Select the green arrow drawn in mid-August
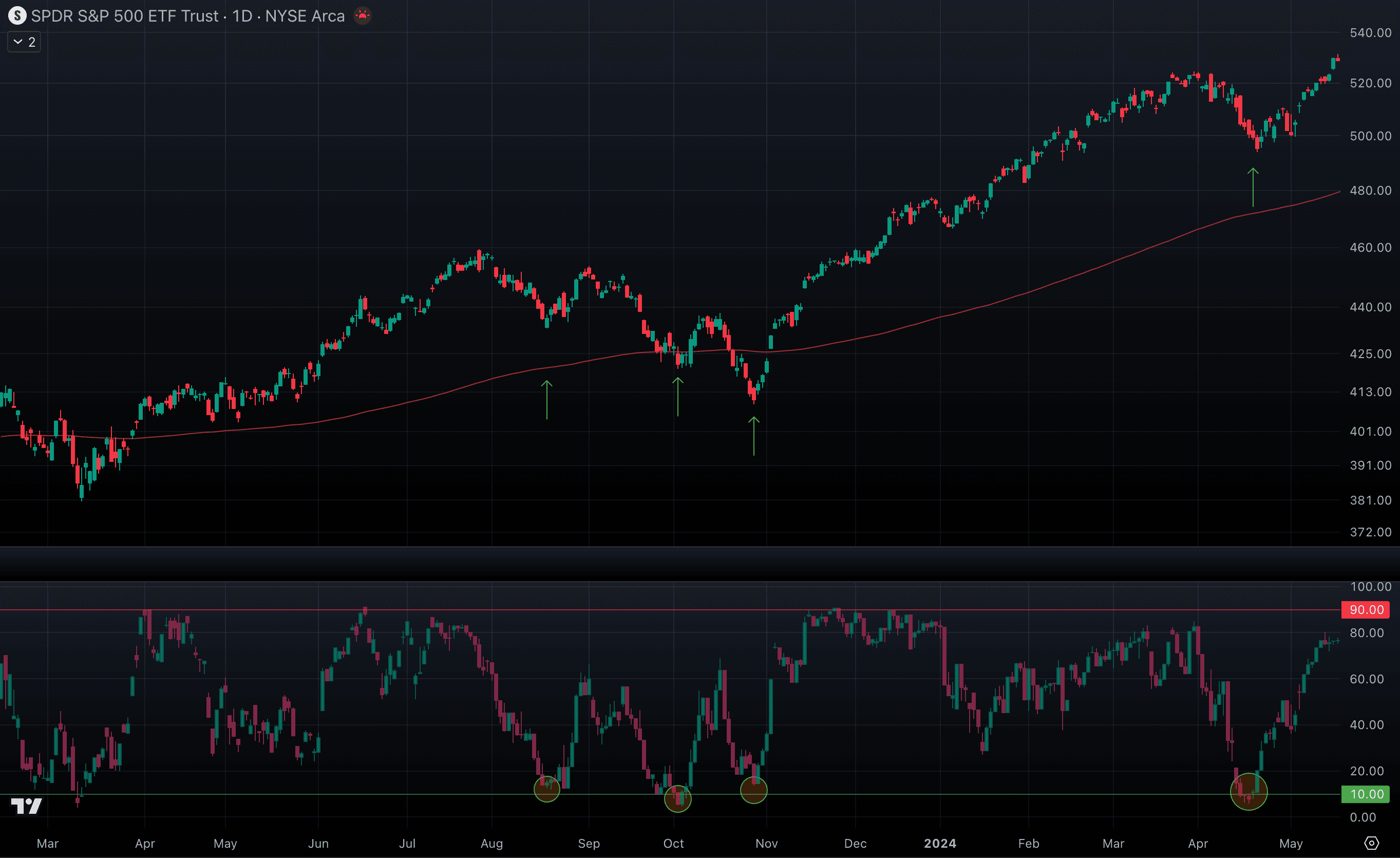This screenshot has height=858, width=1400. (546, 400)
